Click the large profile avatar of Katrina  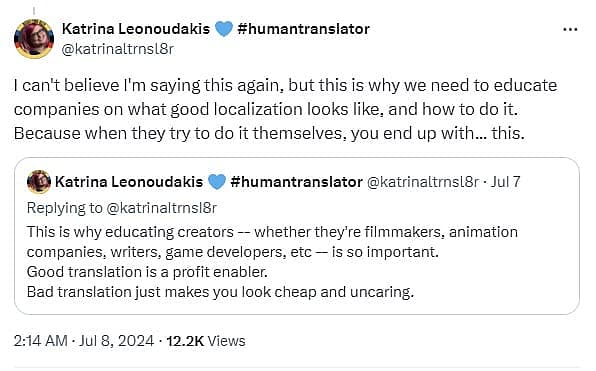coord(34,39)
